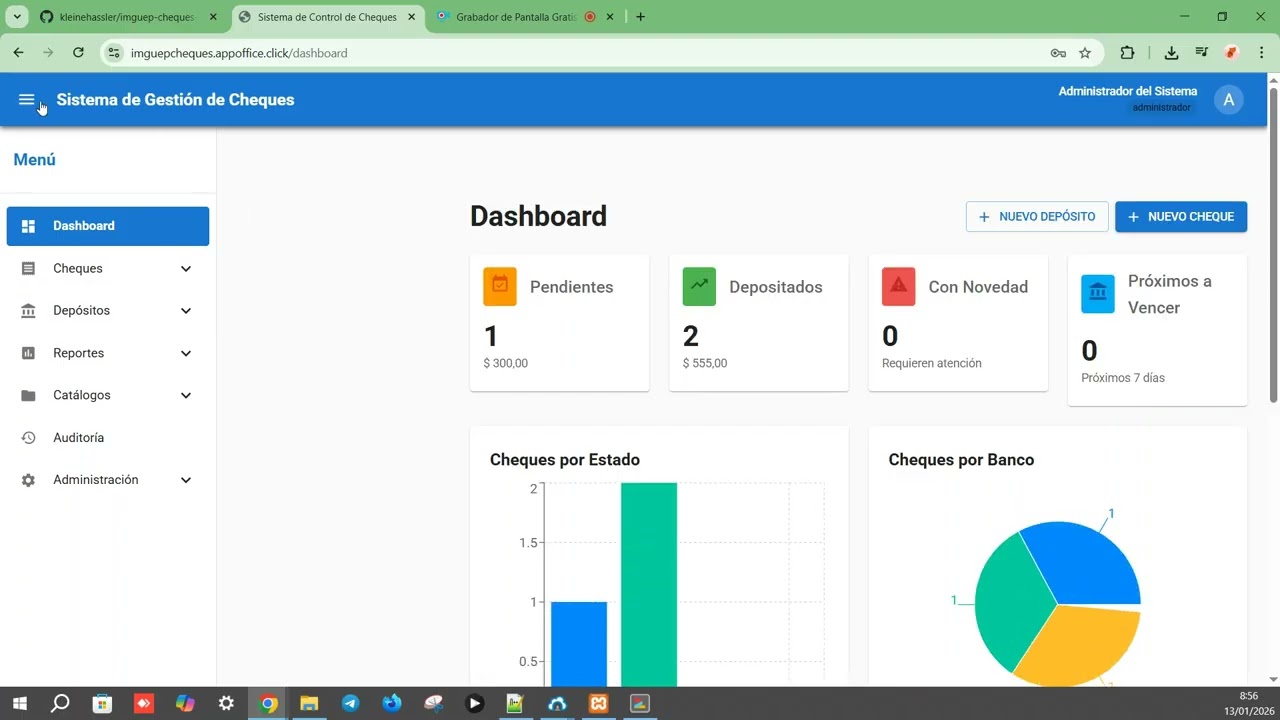Open the browser Extensions puzzle icon
1280x720 pixels.
click(1127, 53)
